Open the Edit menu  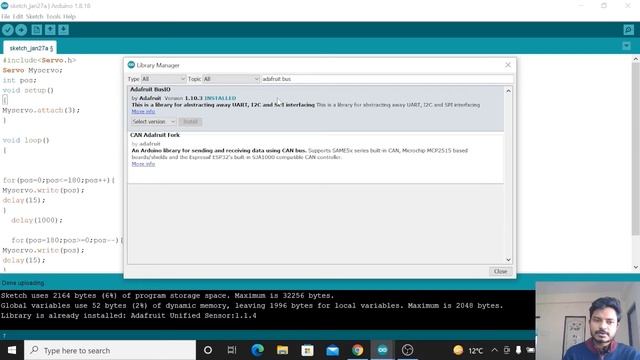click(x=18, y=16)
